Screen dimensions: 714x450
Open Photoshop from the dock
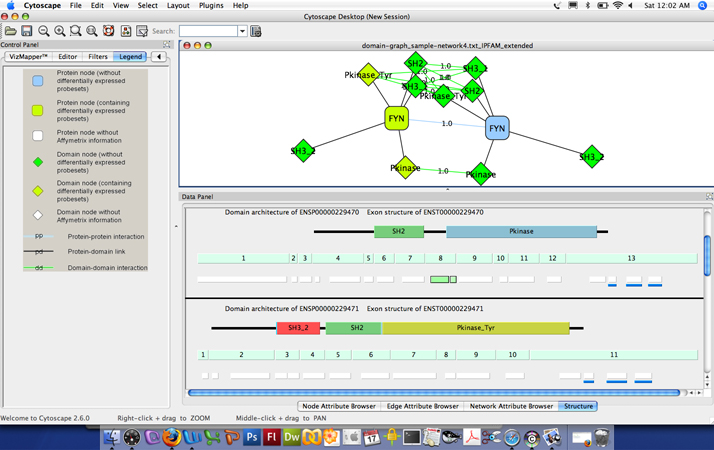click(252, 437)
